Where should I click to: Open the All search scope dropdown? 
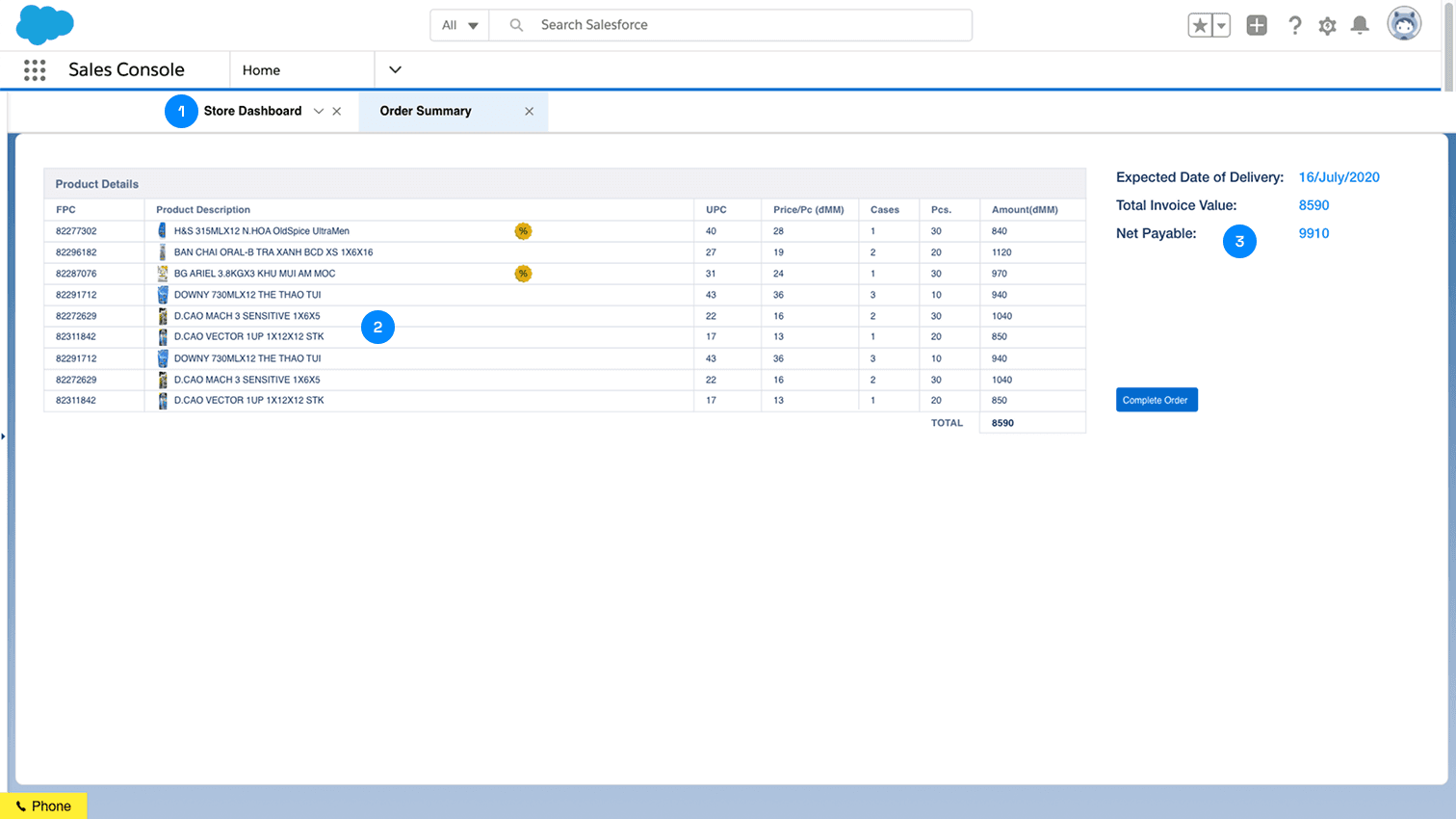pos(459,25)
